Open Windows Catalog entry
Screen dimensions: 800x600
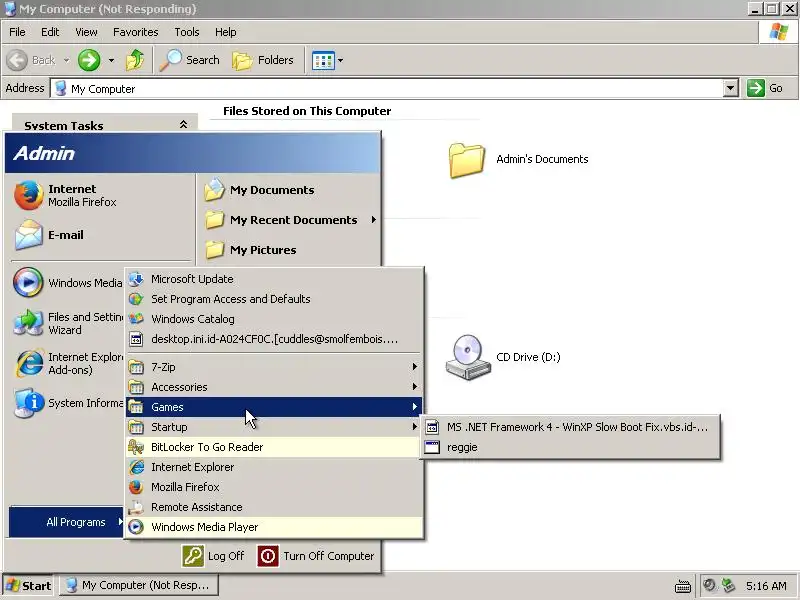[274, 319]
